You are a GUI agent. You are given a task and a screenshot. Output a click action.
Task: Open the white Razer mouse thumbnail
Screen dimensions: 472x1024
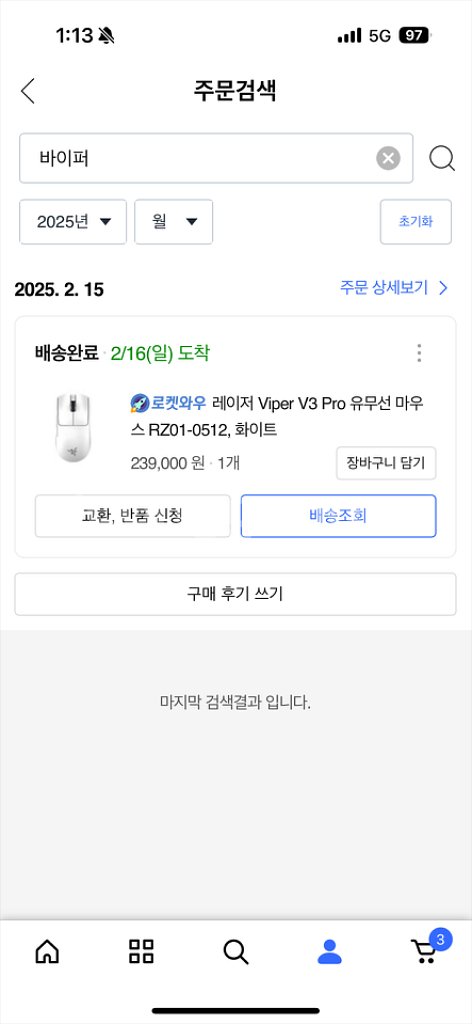click(73, 428)
